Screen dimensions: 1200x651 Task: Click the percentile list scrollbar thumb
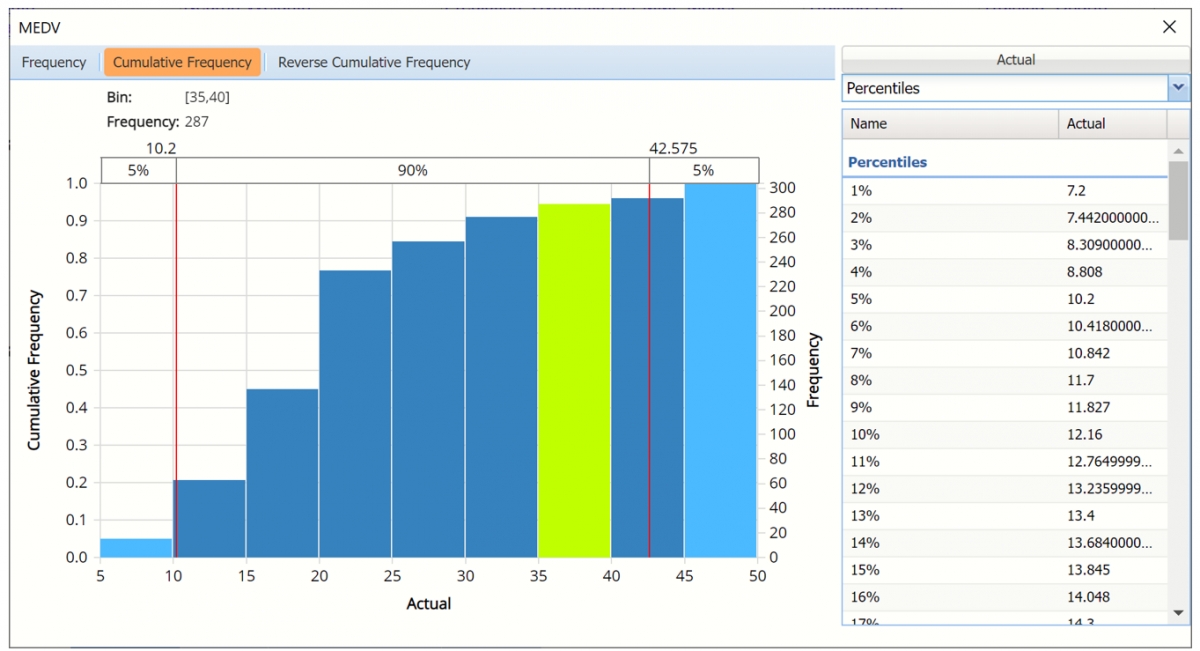pyautogui.click(x=1178, y=200)
